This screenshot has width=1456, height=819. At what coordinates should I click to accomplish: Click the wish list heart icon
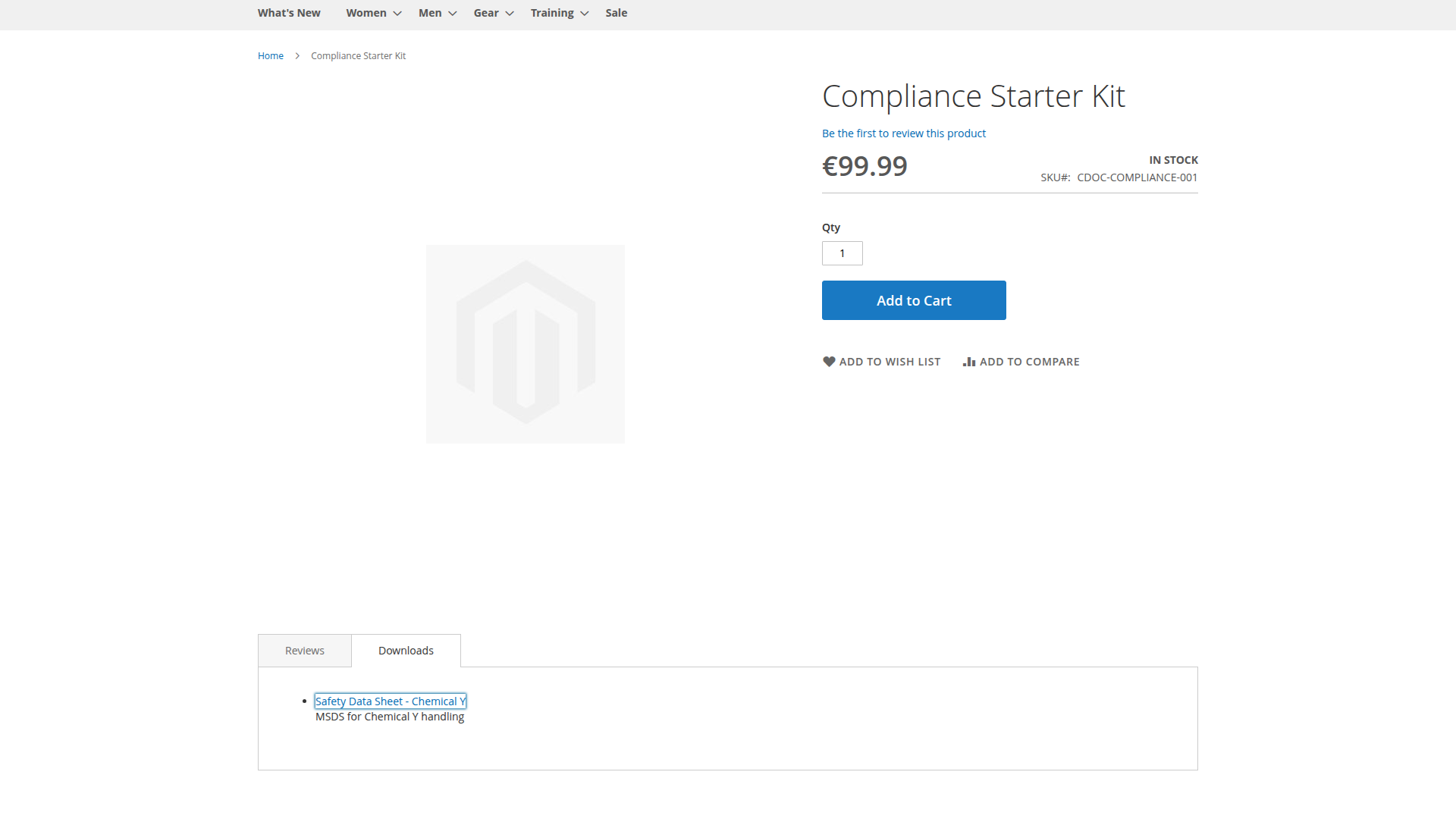[829, 362]
